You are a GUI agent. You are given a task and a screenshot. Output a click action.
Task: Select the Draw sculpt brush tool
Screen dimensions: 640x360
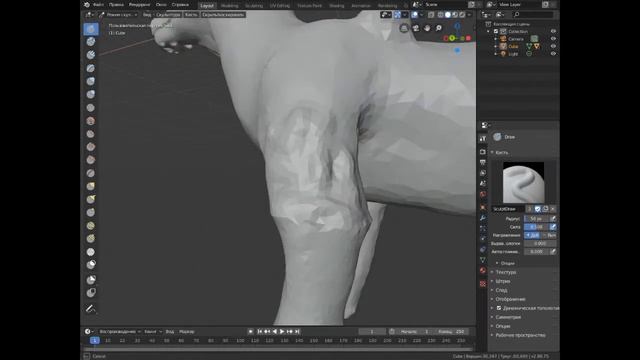[x=91, y=29]
